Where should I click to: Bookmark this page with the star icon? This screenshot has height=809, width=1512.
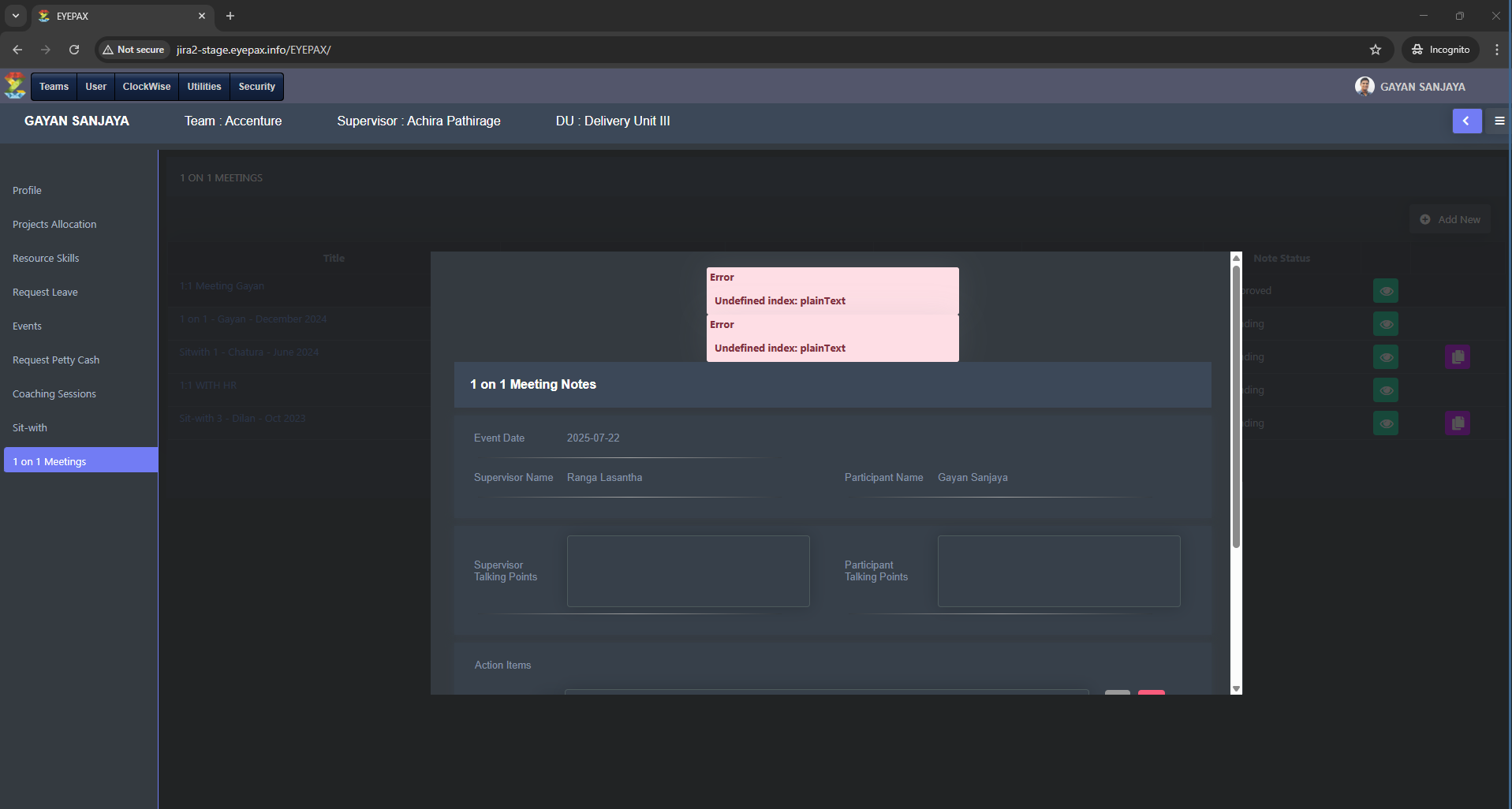(1375, 50)
